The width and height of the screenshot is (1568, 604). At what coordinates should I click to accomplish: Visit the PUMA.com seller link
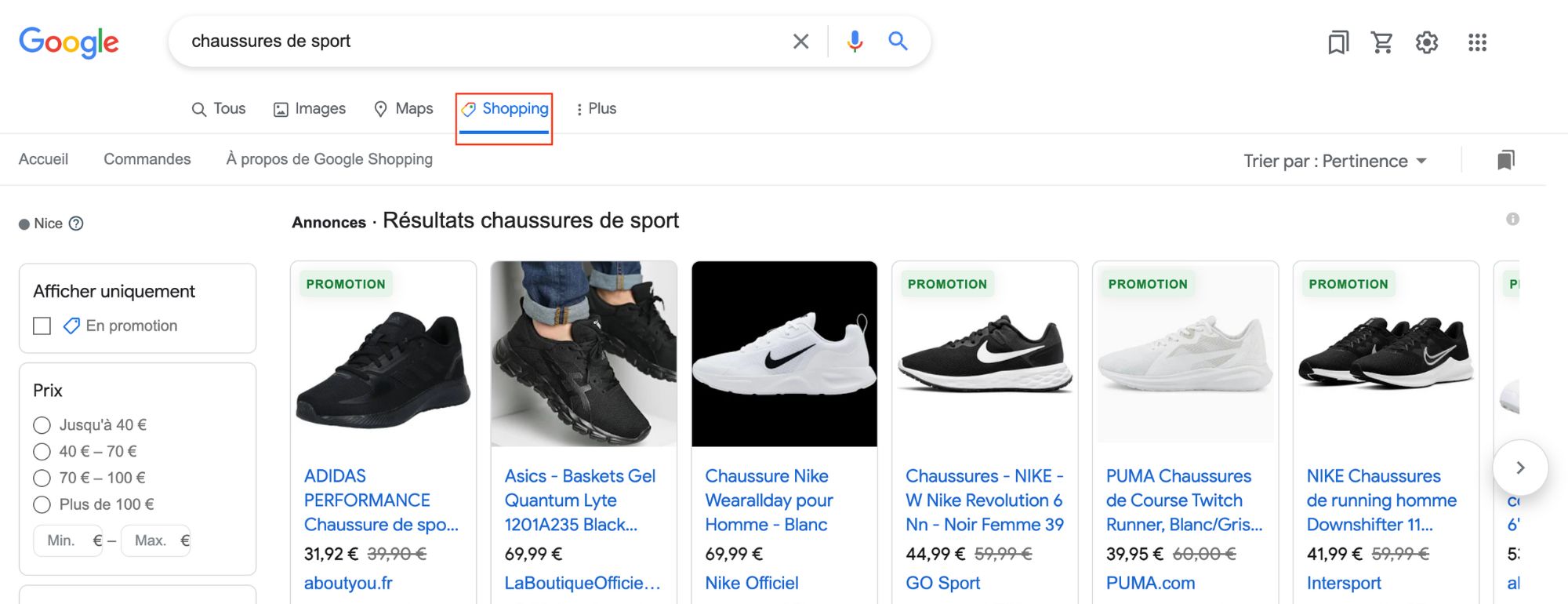tap(1151, 584)
